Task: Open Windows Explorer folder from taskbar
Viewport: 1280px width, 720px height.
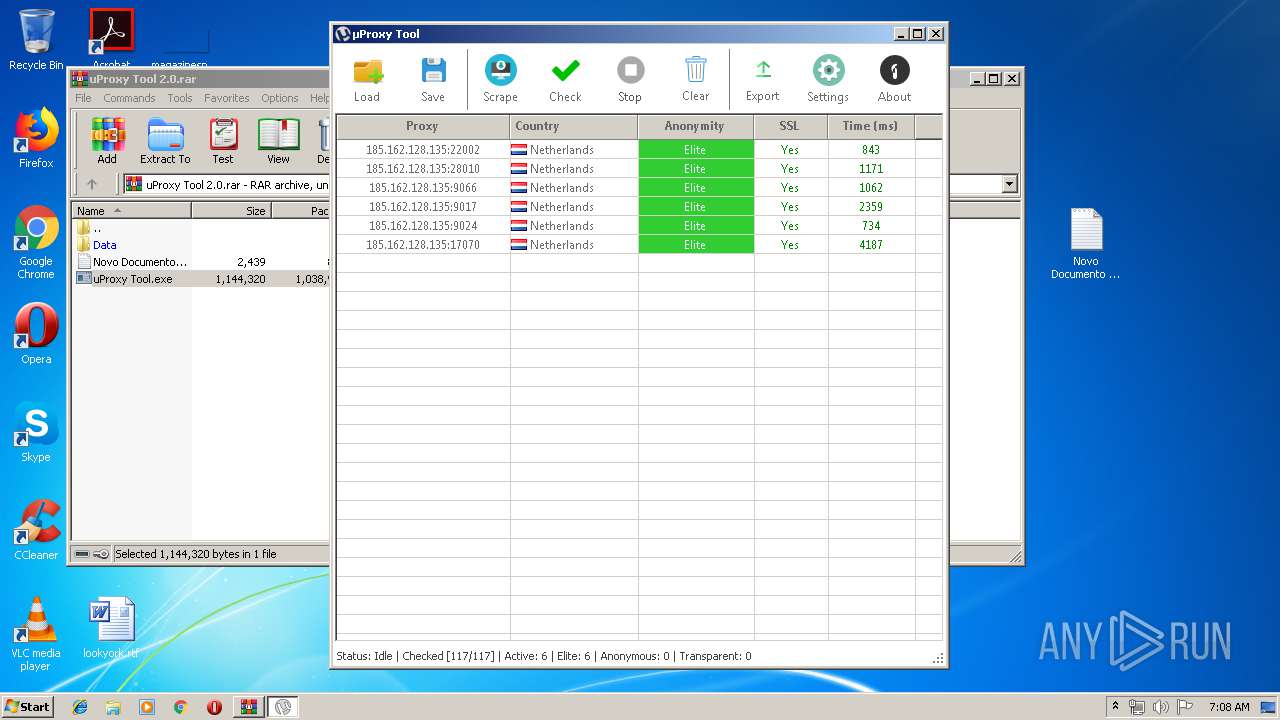Action: pos(113,707)
